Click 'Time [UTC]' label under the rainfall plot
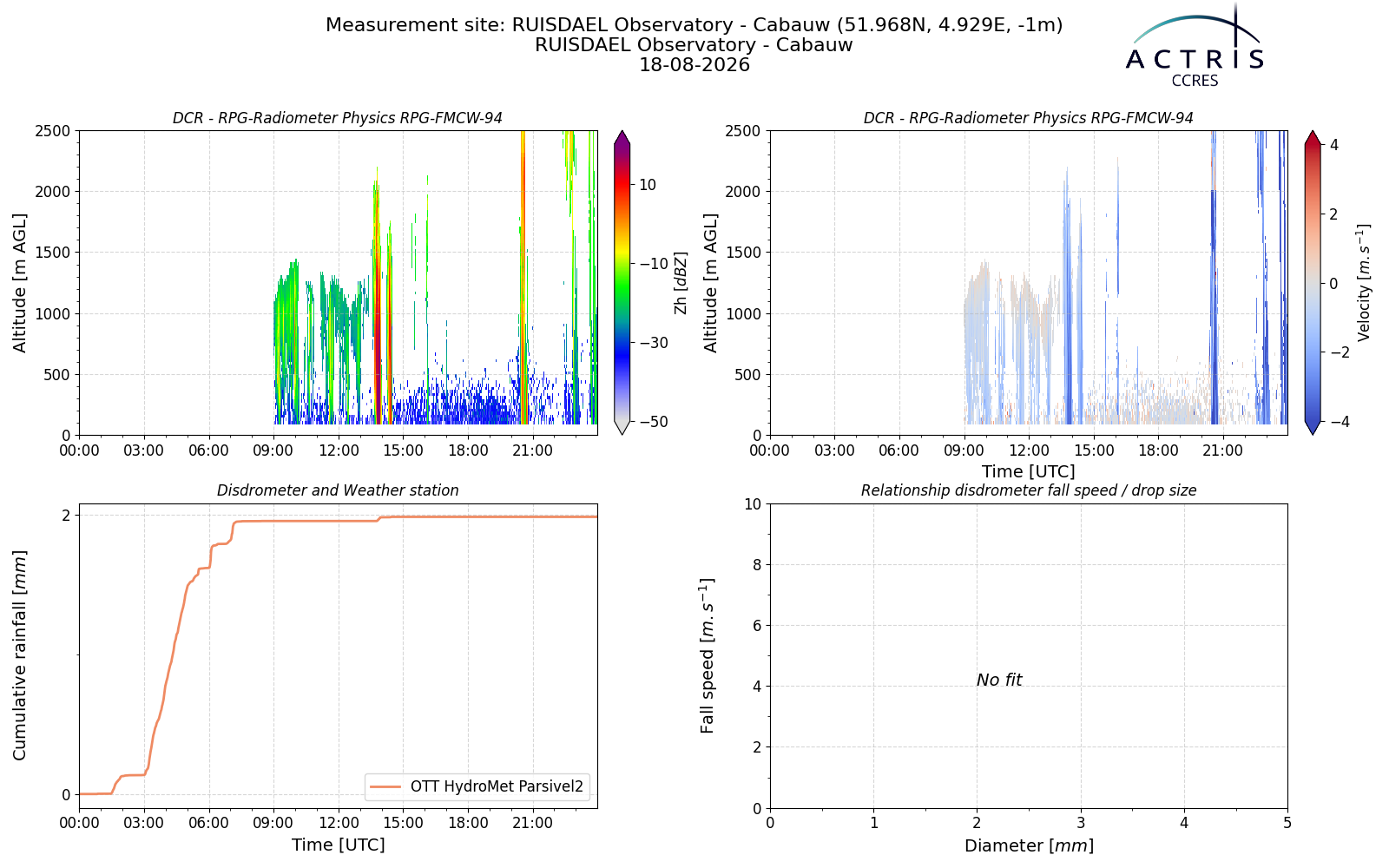1389x868 pixels. (338, 845)
